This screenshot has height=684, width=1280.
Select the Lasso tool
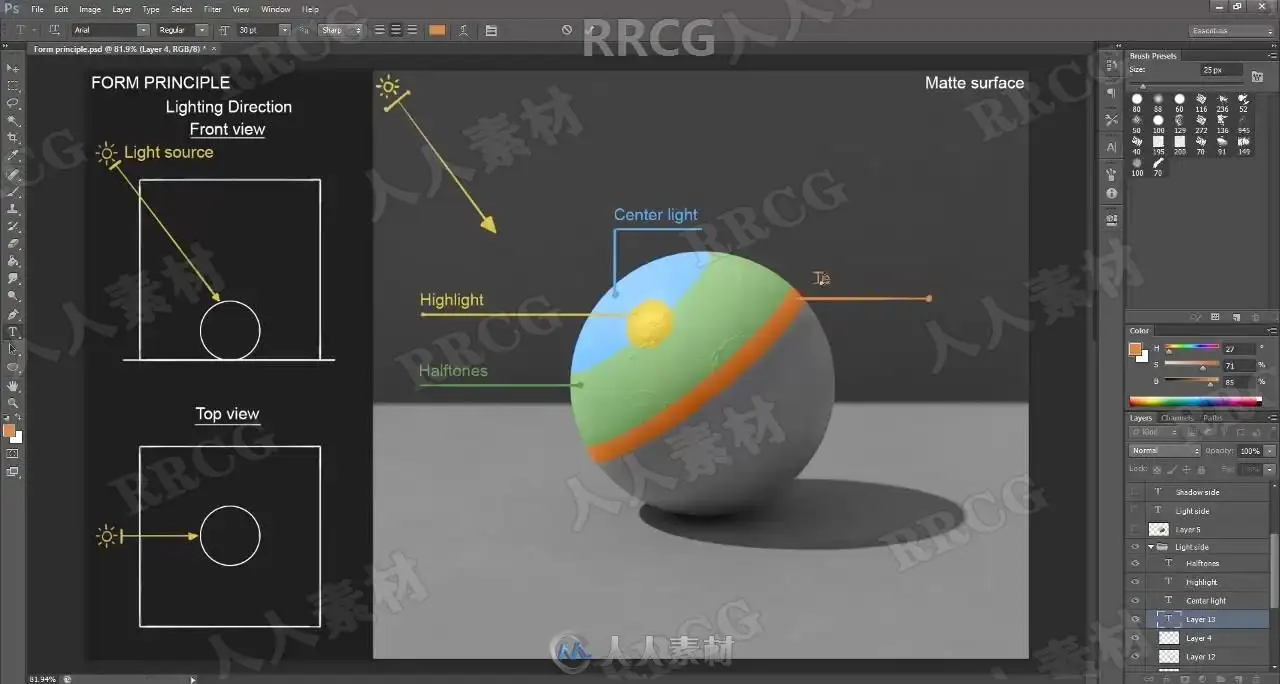tap(13, 103)
